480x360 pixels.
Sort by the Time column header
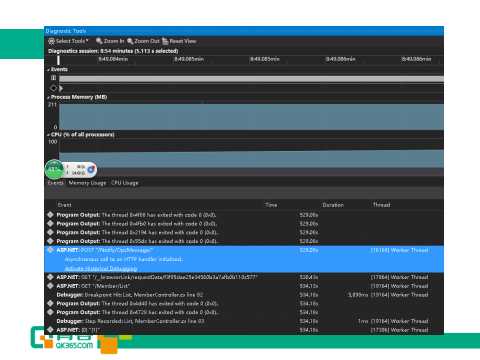coord(271,205)
